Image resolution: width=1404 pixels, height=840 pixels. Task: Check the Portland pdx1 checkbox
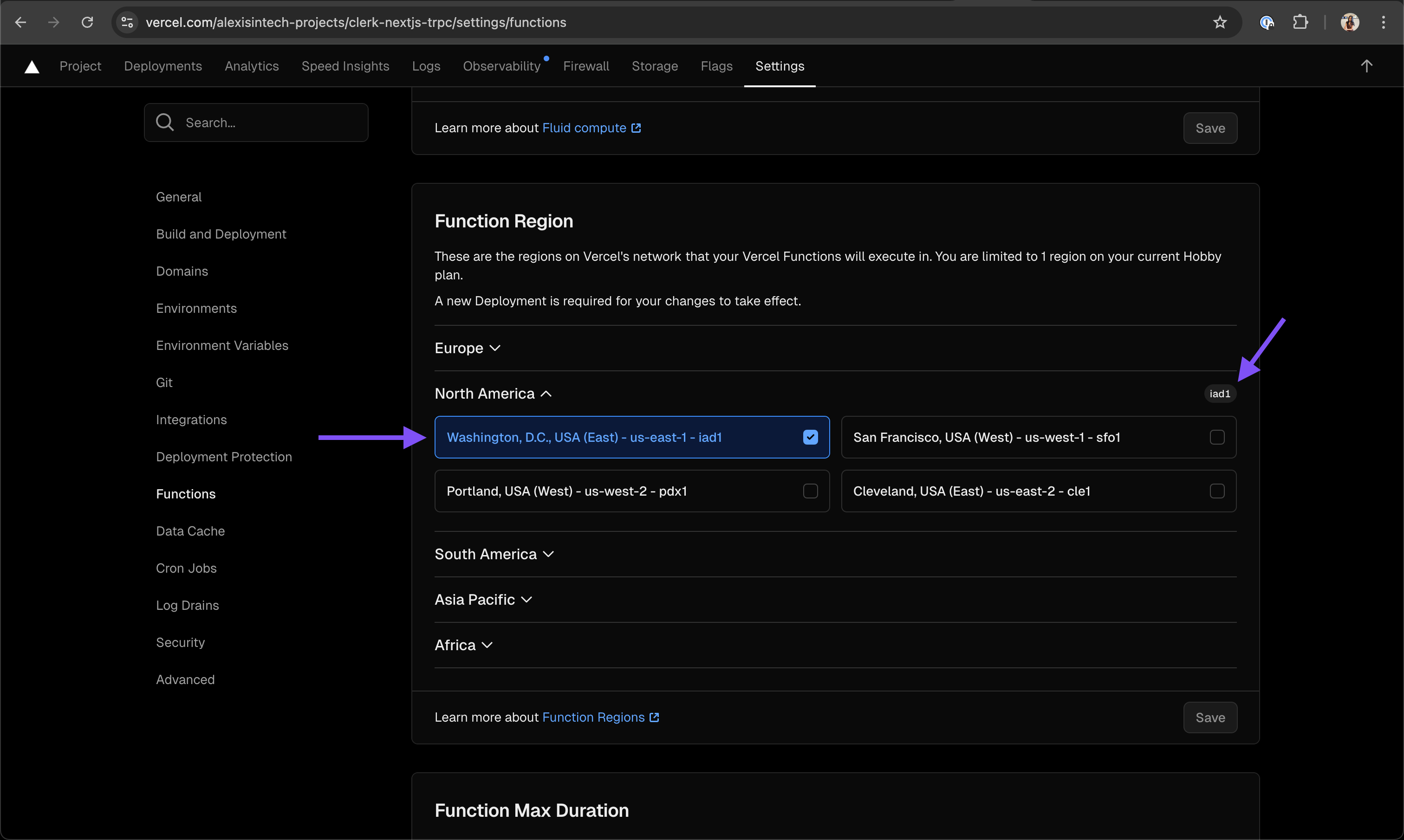click(x=810, y=491)
